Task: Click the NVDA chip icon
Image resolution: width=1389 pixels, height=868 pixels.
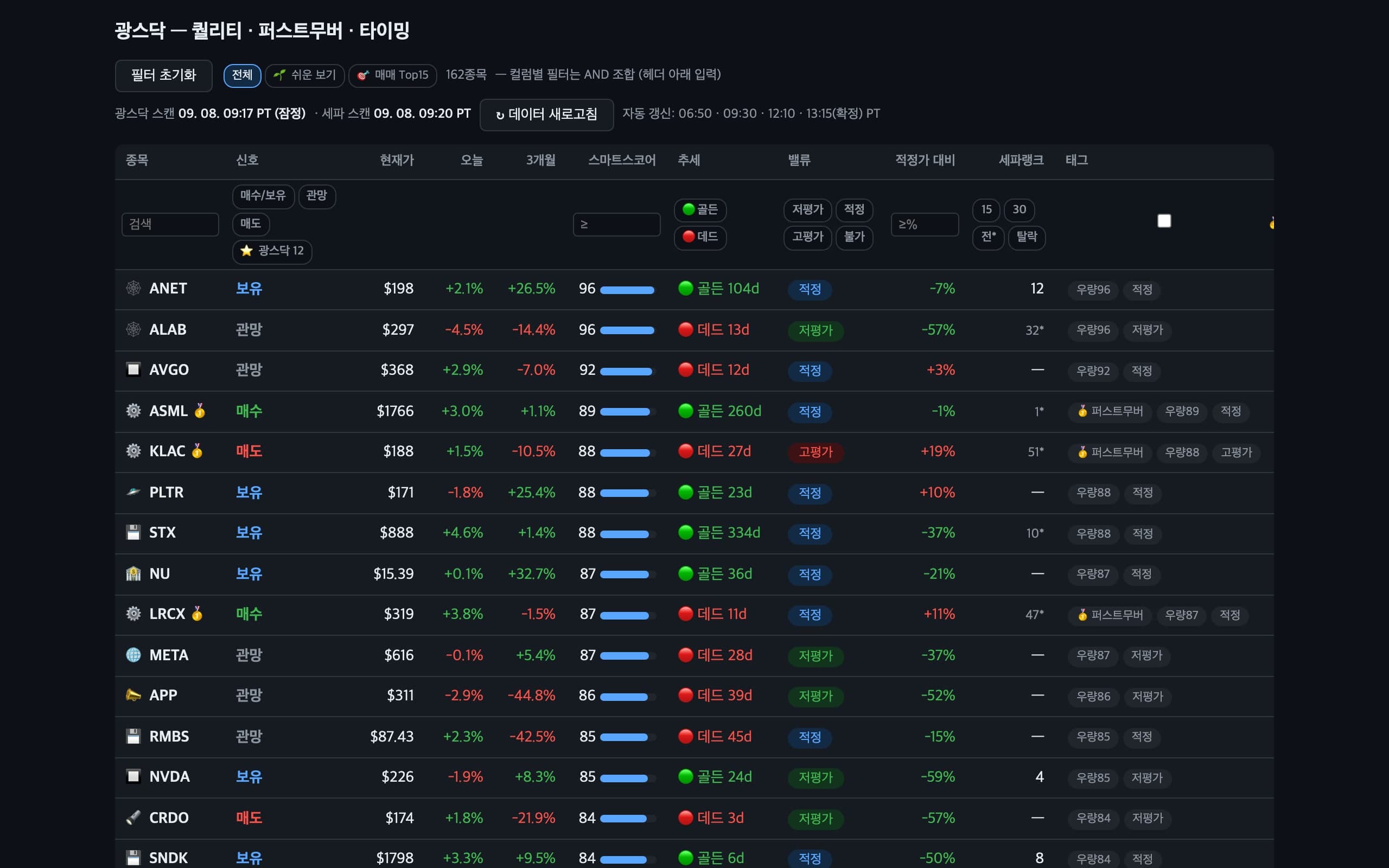Action: pyautogui.click(x=133, y=776)
